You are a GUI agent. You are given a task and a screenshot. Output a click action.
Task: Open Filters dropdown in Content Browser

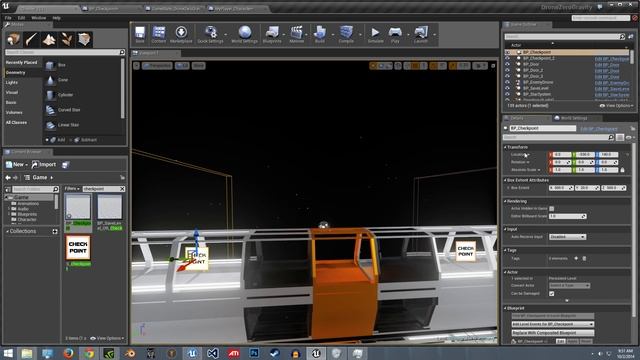pyautogui.click(x=72, y=189)
